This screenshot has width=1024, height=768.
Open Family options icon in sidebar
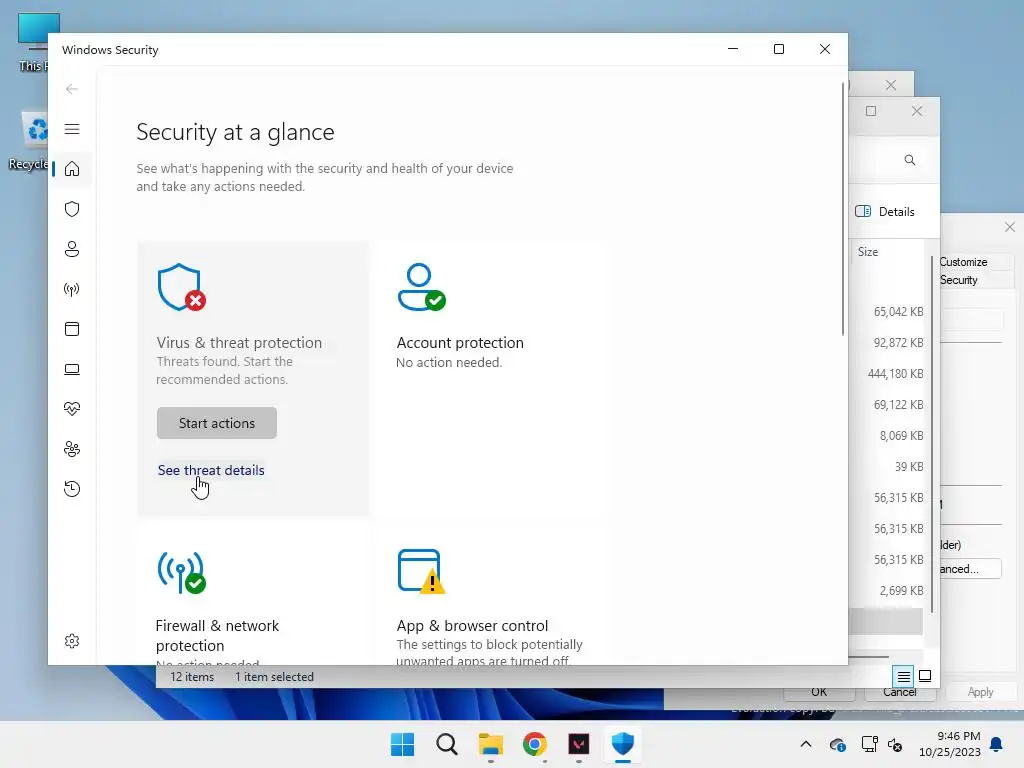pyautogui.click(x=72, y=449)
